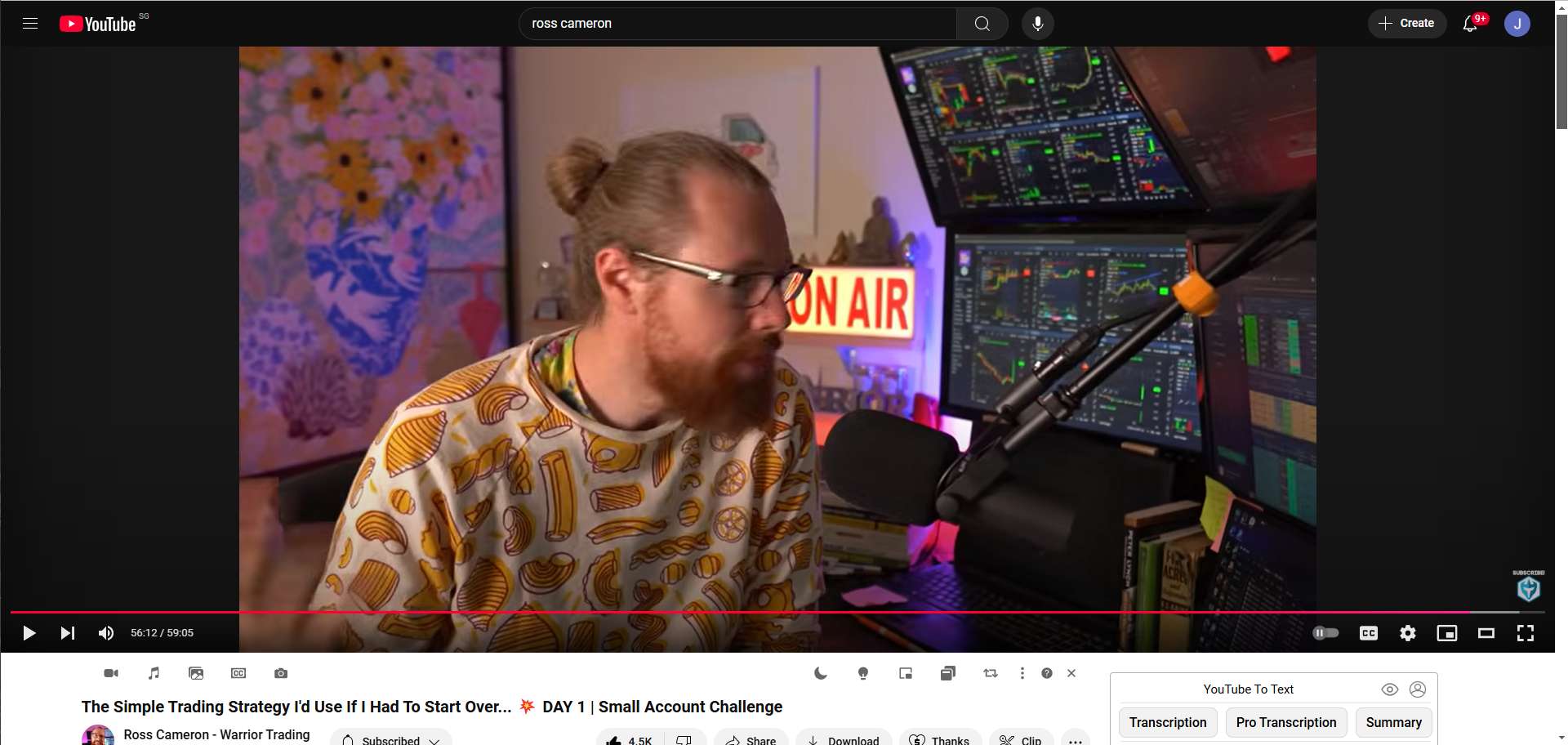Viewport: 1568px width, 745px height.
Task: Toggle the eye icon in YouTube To Text
Action: point(1389,689)
